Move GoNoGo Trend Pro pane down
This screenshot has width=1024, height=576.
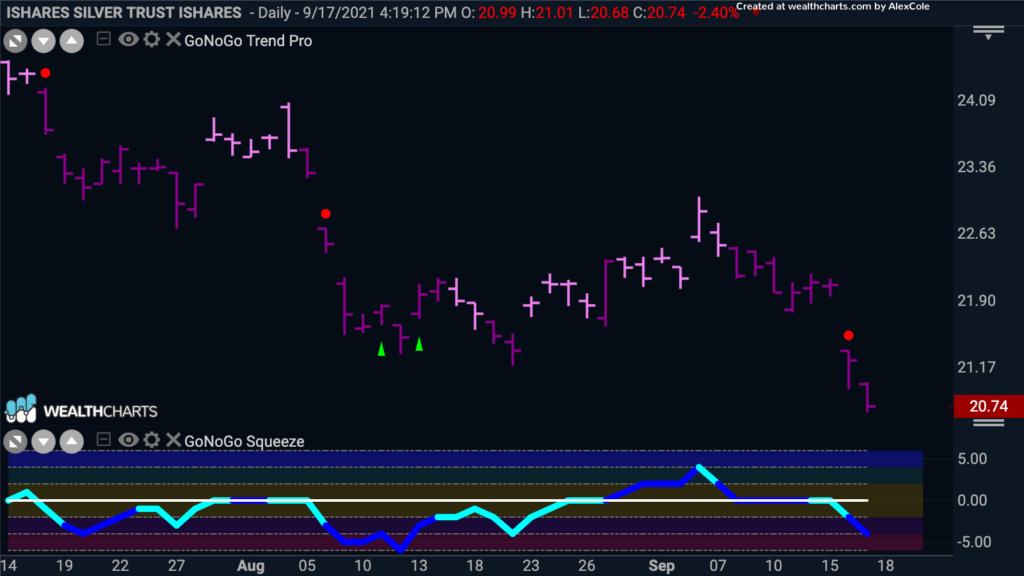[43, 41]
